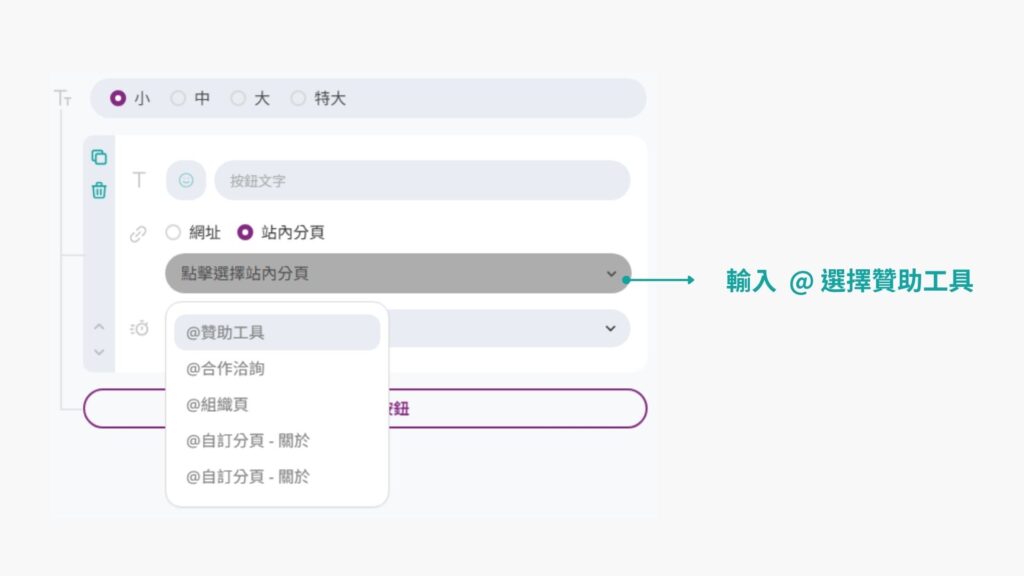Click the timer stopwatch icon
The height and width of the screenshot is (576, 1024).
point(140,328)
